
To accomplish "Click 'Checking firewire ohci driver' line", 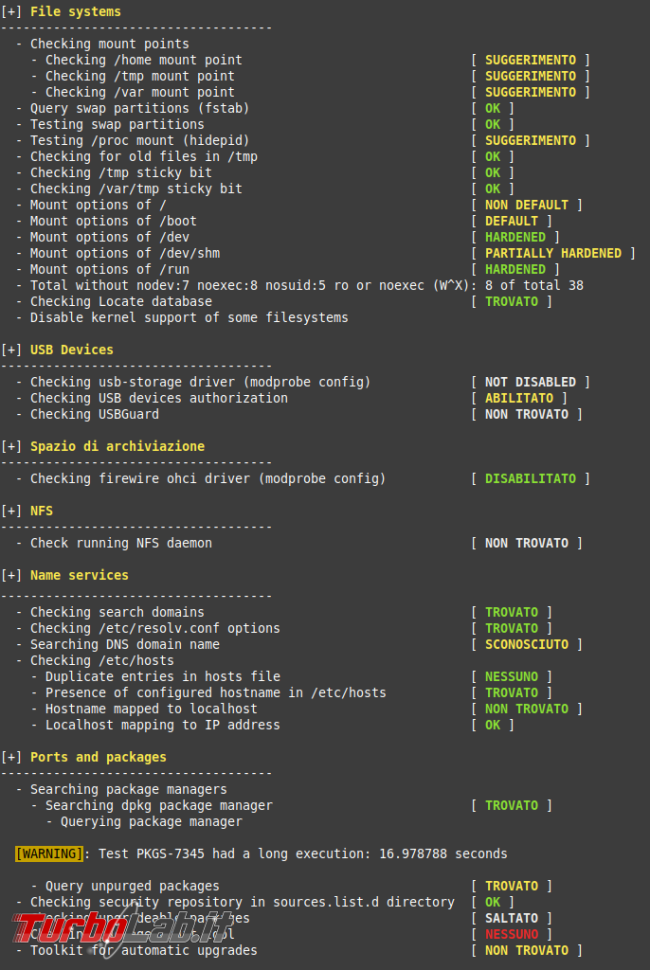I will tap(208, 478).
